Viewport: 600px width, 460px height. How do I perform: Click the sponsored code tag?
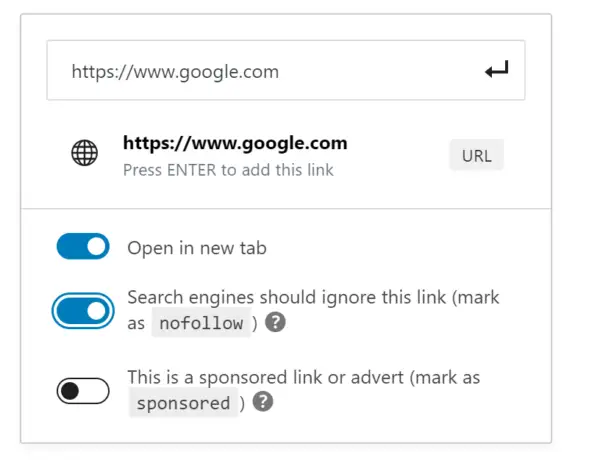pyautogui.click(x=183, y=403)
